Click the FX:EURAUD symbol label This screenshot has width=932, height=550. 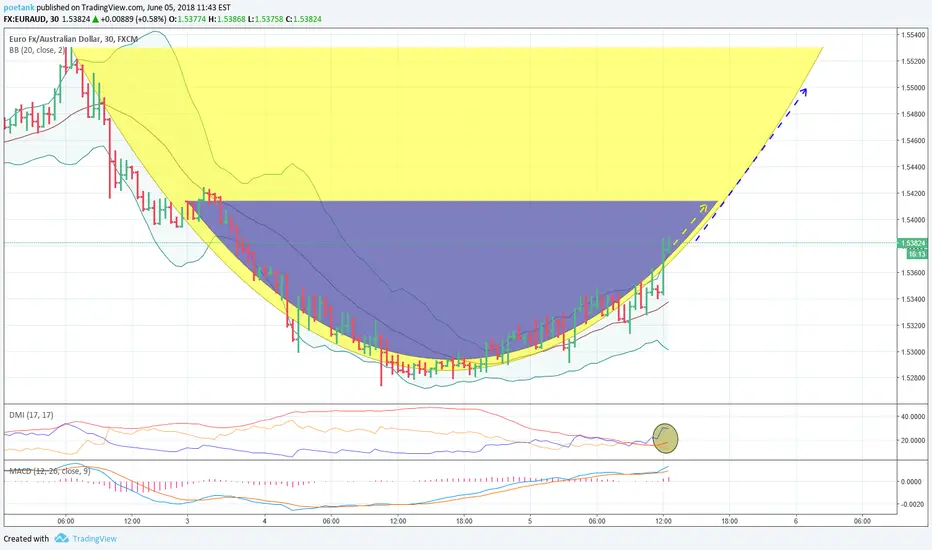(25, 19)
